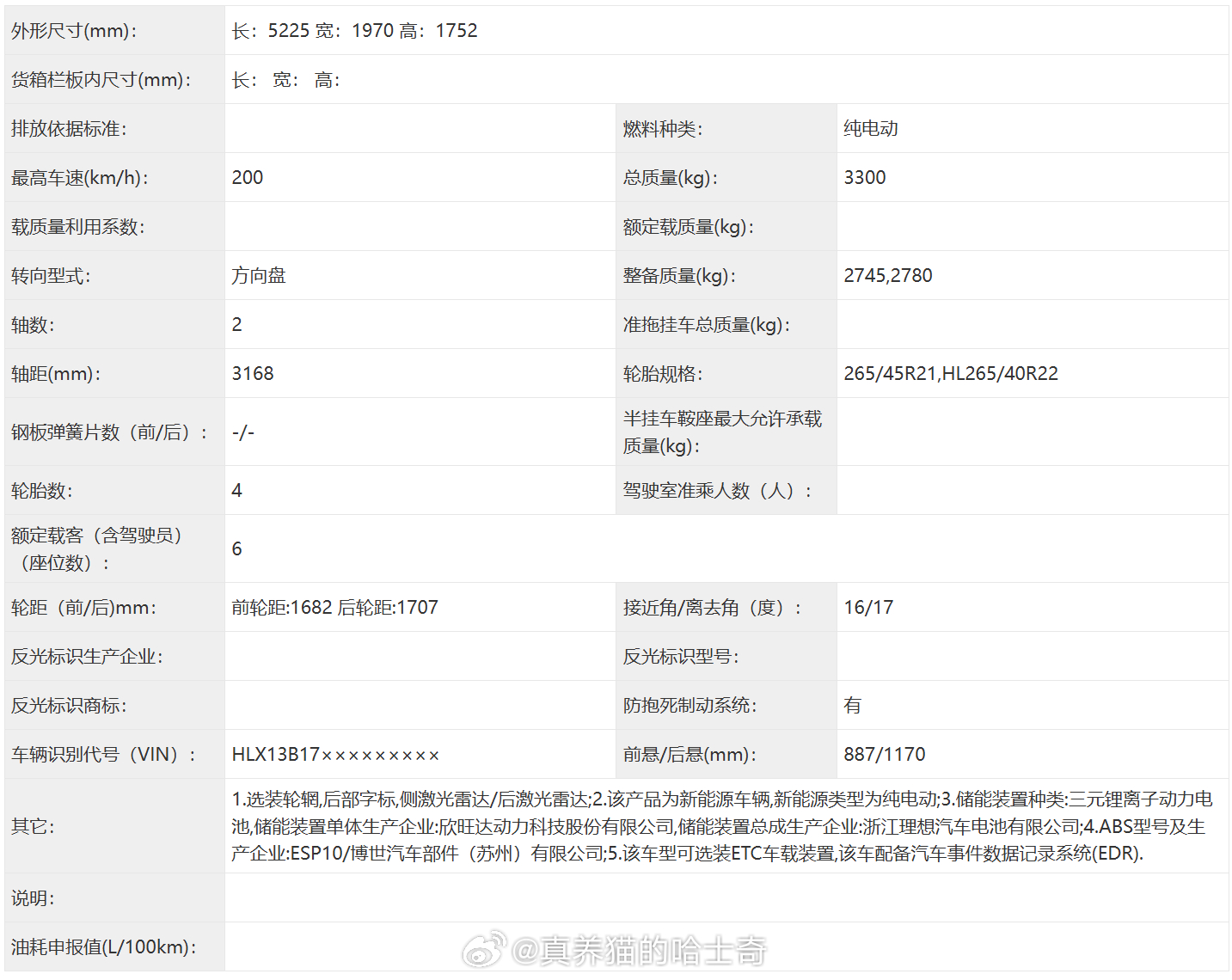Click the total mass value 3300

[x=865, y=178]
